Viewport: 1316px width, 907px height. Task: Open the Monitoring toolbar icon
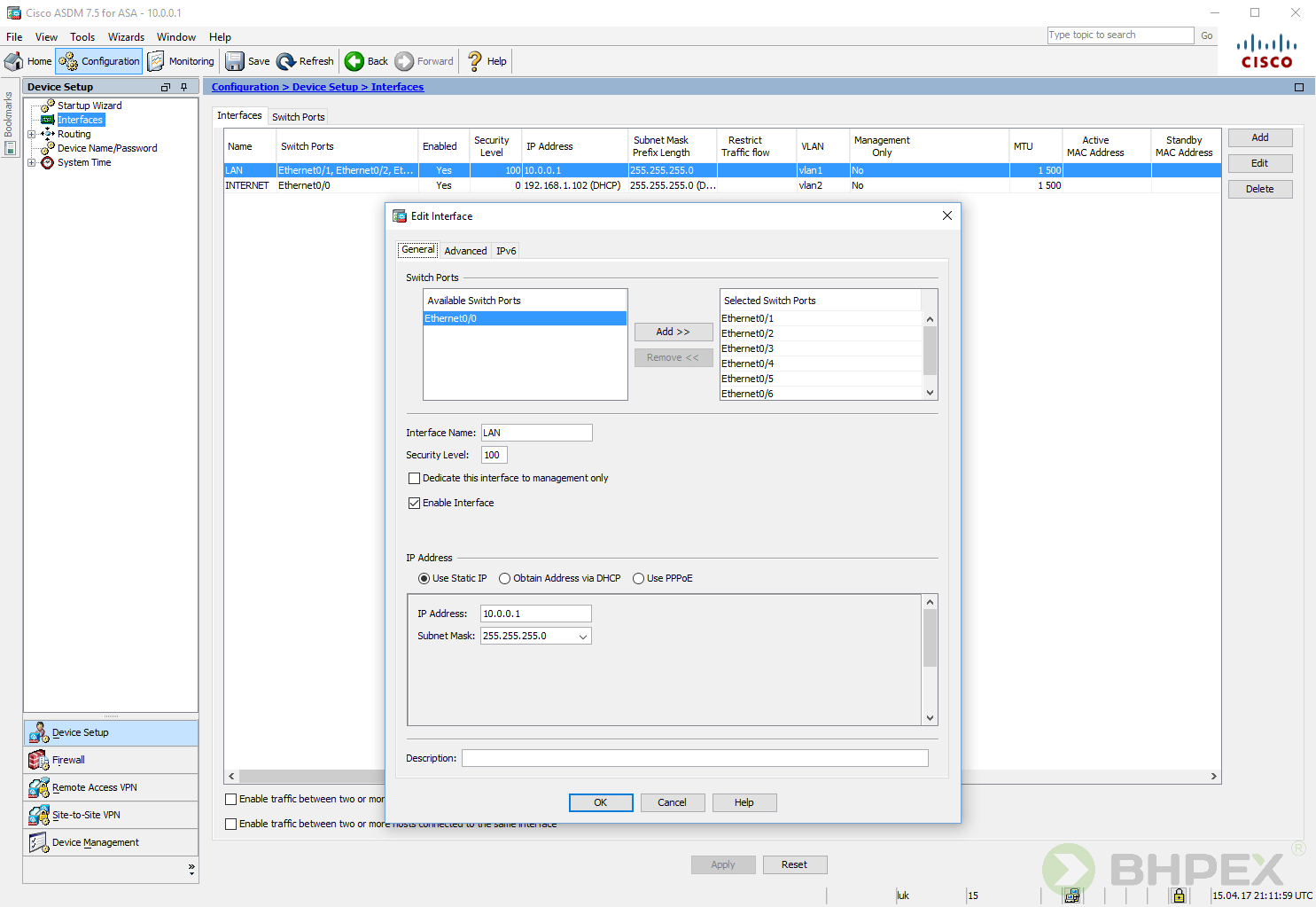point(156,61)
